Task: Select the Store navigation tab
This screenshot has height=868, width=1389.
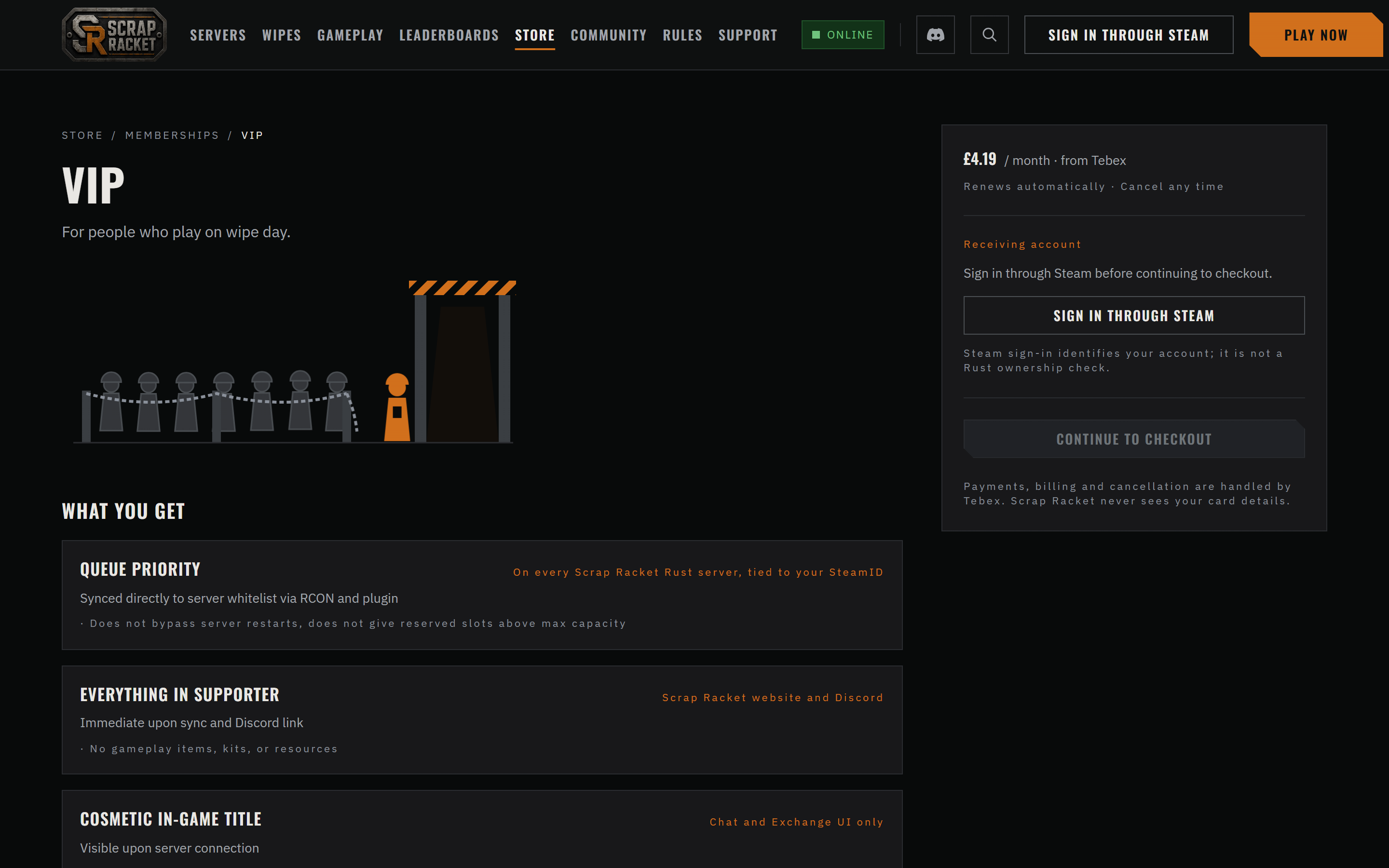Action: [535, 35]
